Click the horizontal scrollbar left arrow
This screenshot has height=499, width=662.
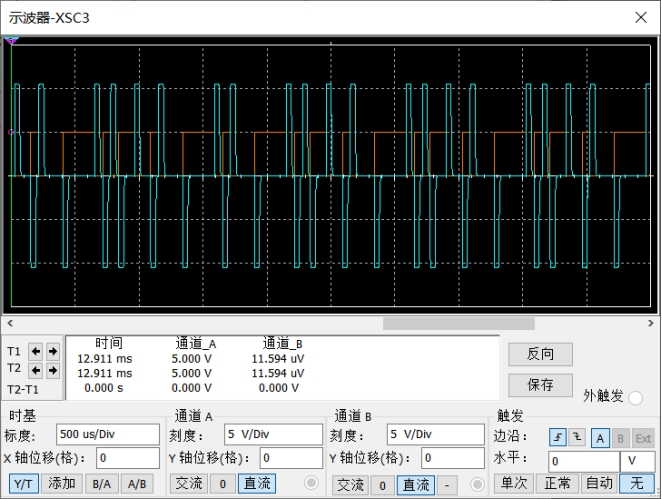[10, 323]
